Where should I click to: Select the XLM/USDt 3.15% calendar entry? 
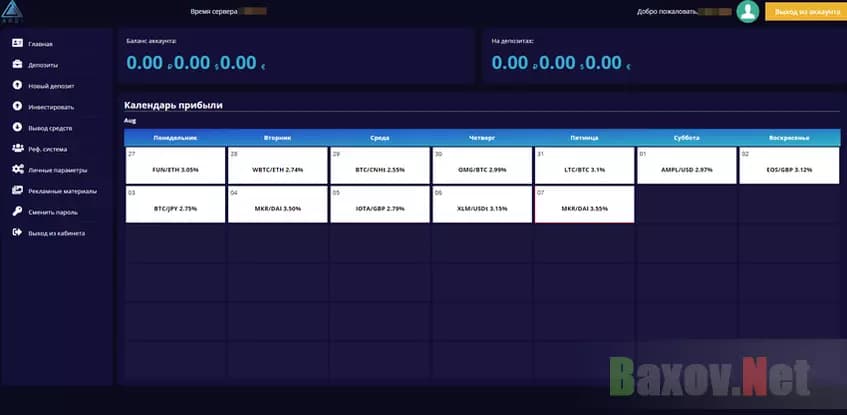click(x=481, y=204)
